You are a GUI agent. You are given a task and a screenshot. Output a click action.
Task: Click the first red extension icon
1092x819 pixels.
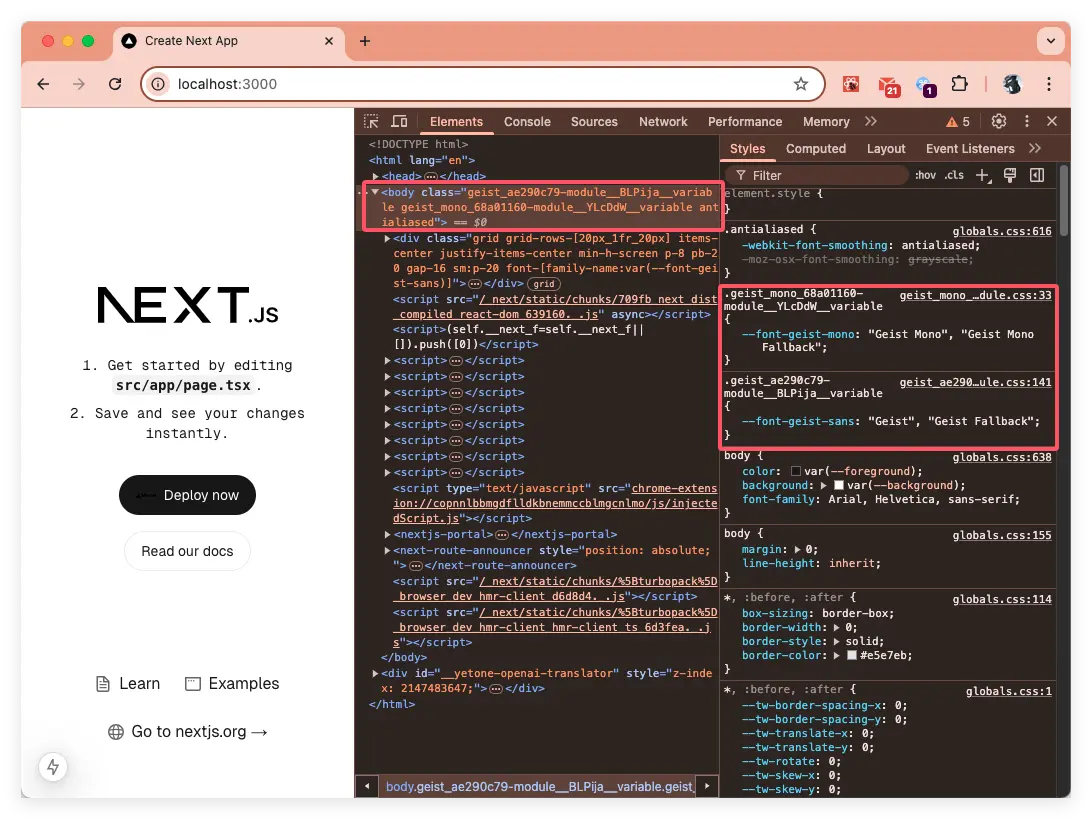click(x=851, y=84)
